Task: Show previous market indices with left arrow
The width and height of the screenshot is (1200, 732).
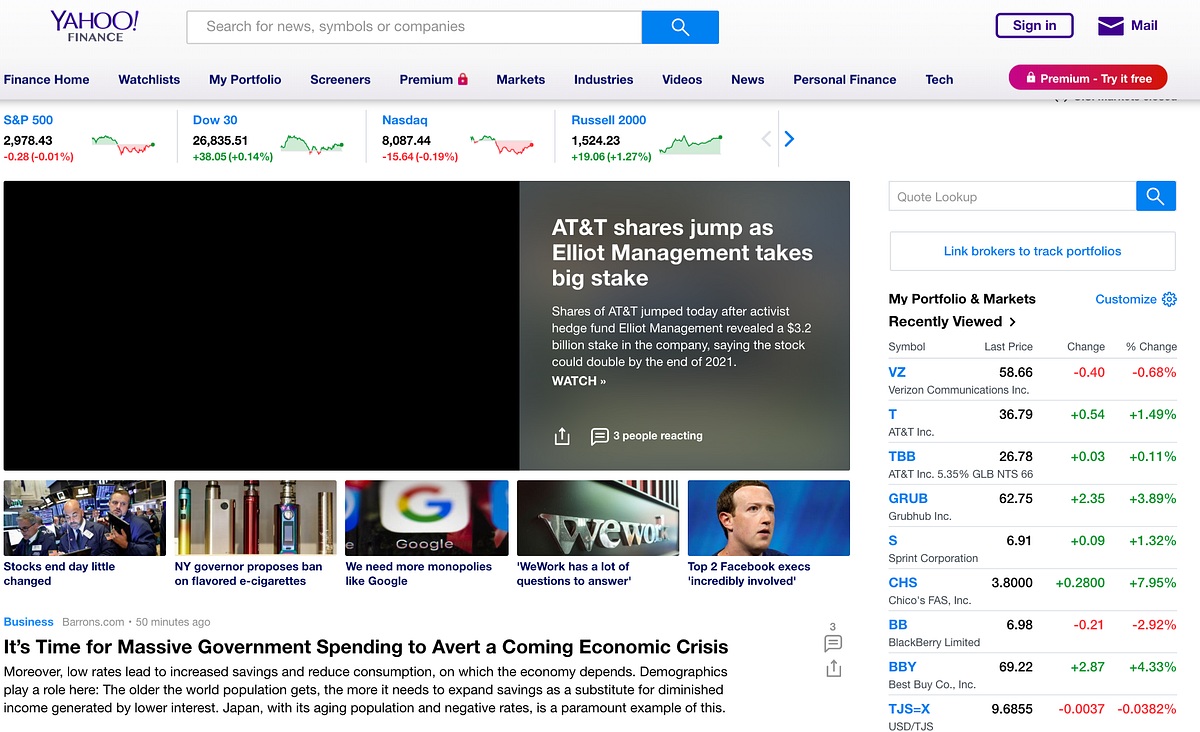Action: 767,139
